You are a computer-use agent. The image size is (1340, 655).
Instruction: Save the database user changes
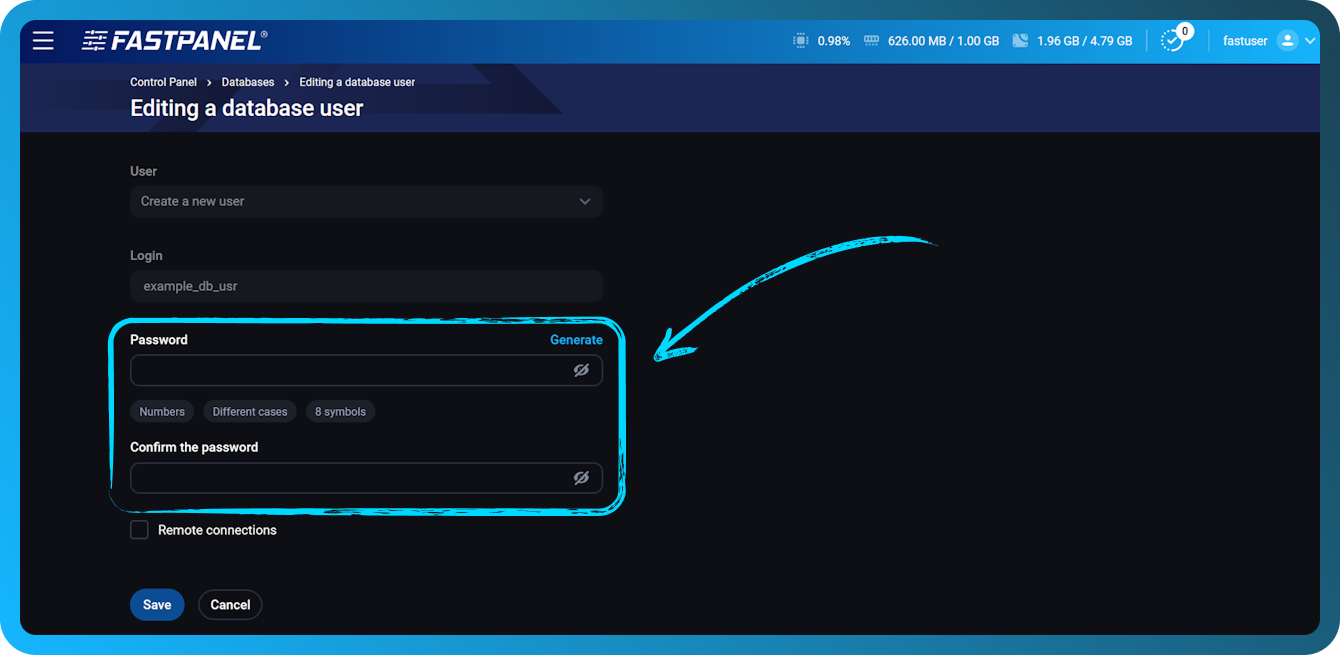click(157, 604)
